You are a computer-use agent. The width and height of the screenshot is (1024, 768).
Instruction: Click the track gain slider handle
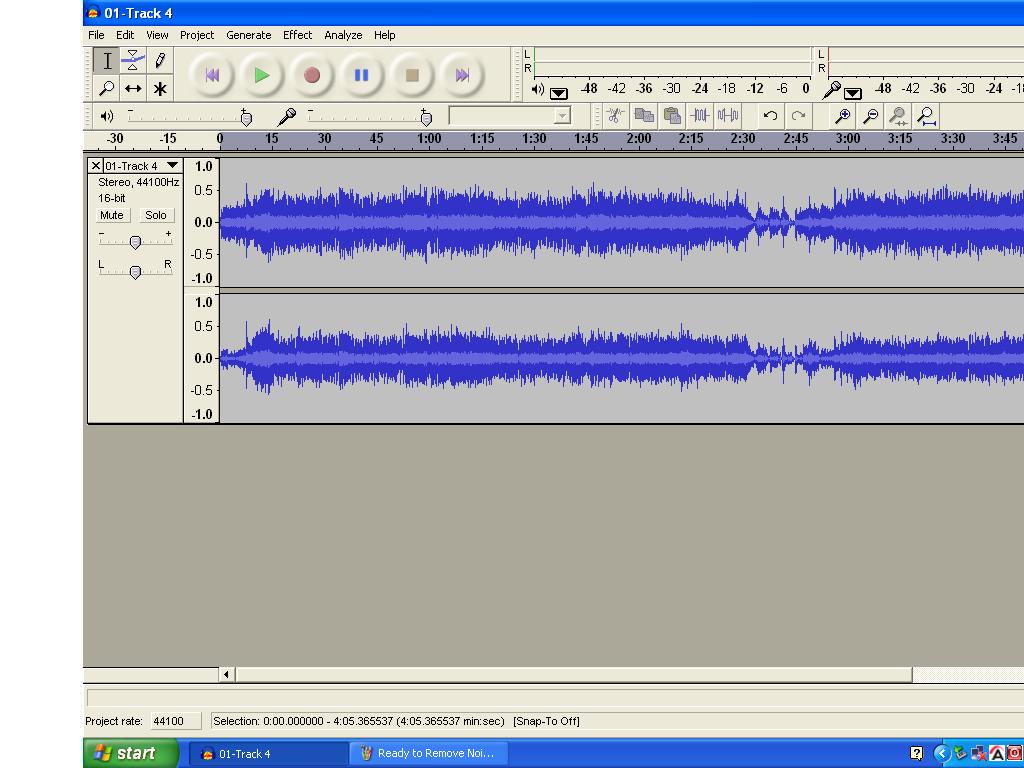135,242
